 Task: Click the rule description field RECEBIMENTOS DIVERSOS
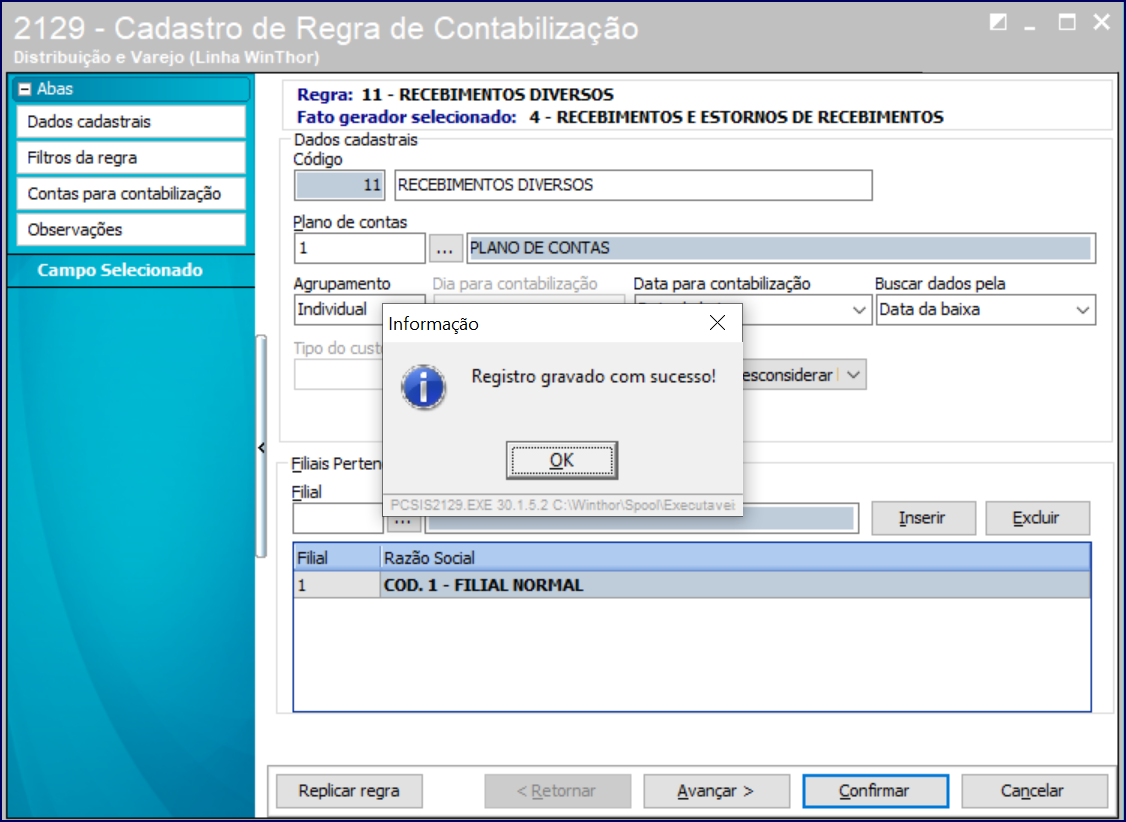(x=633, y=185)
